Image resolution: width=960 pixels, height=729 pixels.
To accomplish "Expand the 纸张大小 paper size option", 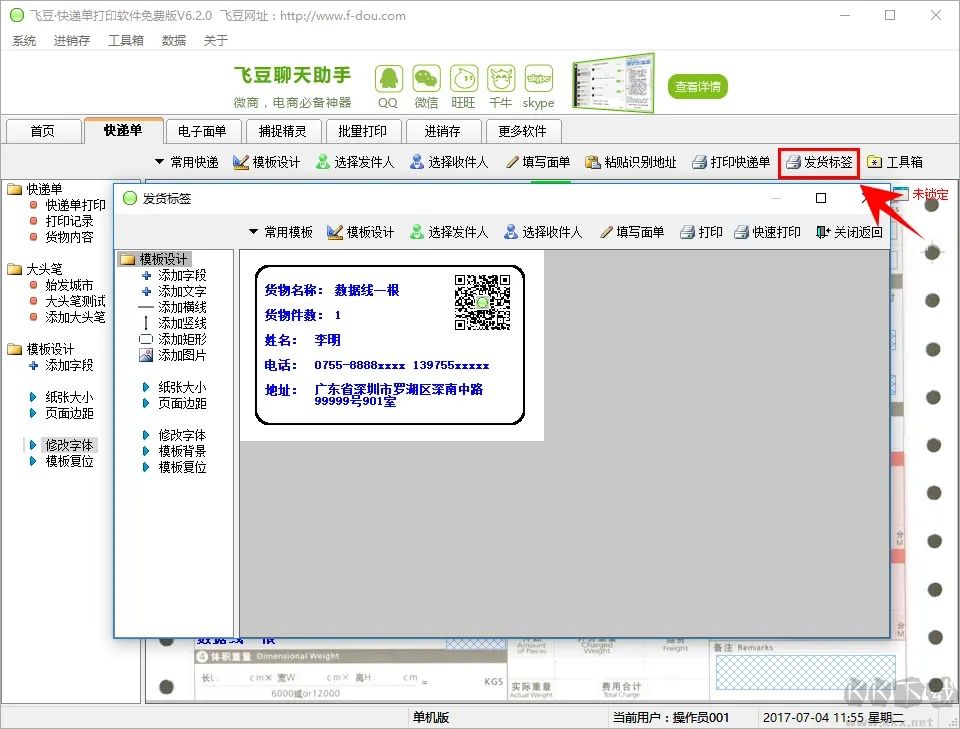I will [x=181, y=386].
